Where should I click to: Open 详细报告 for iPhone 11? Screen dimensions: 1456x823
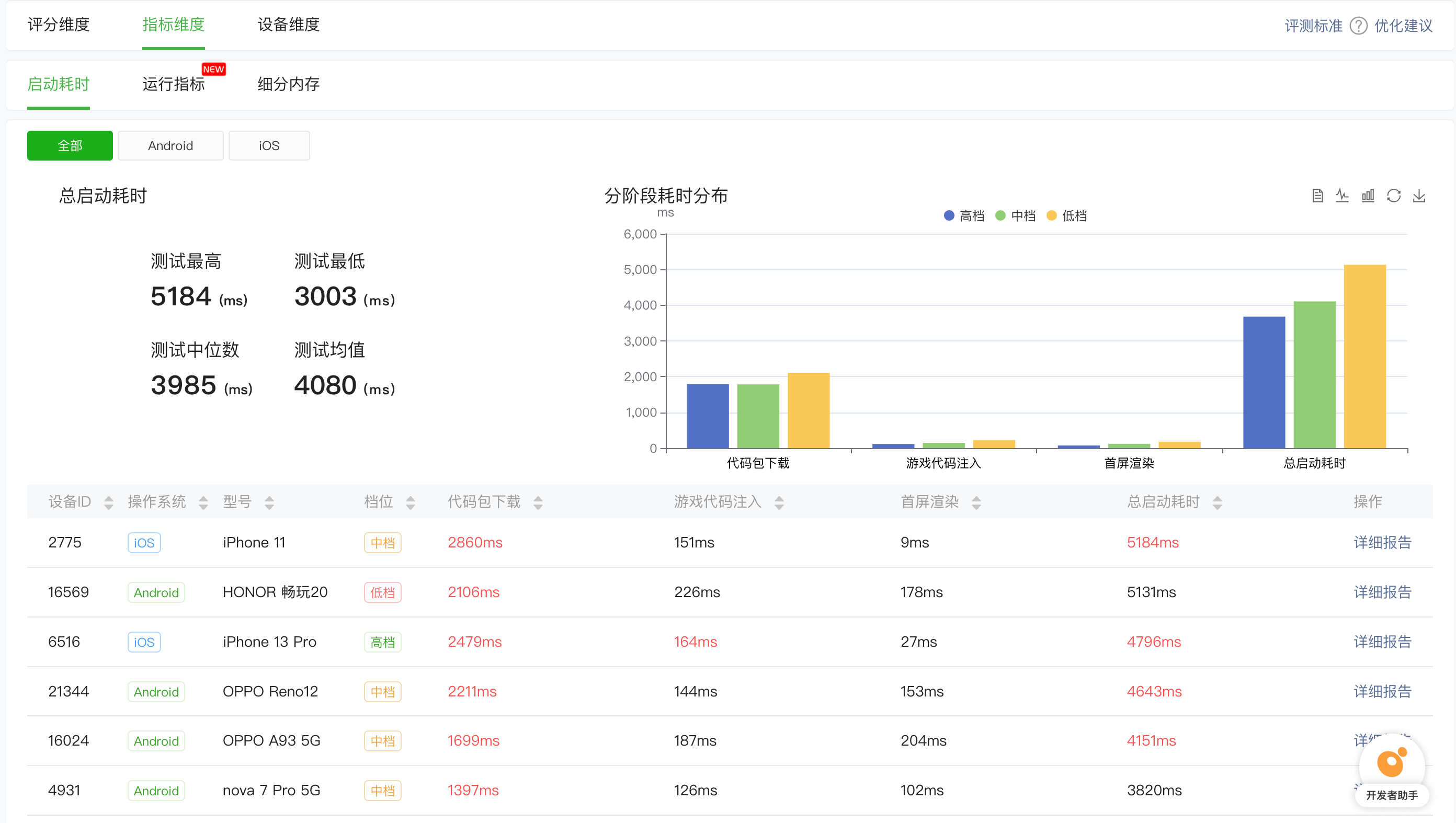1383,543
